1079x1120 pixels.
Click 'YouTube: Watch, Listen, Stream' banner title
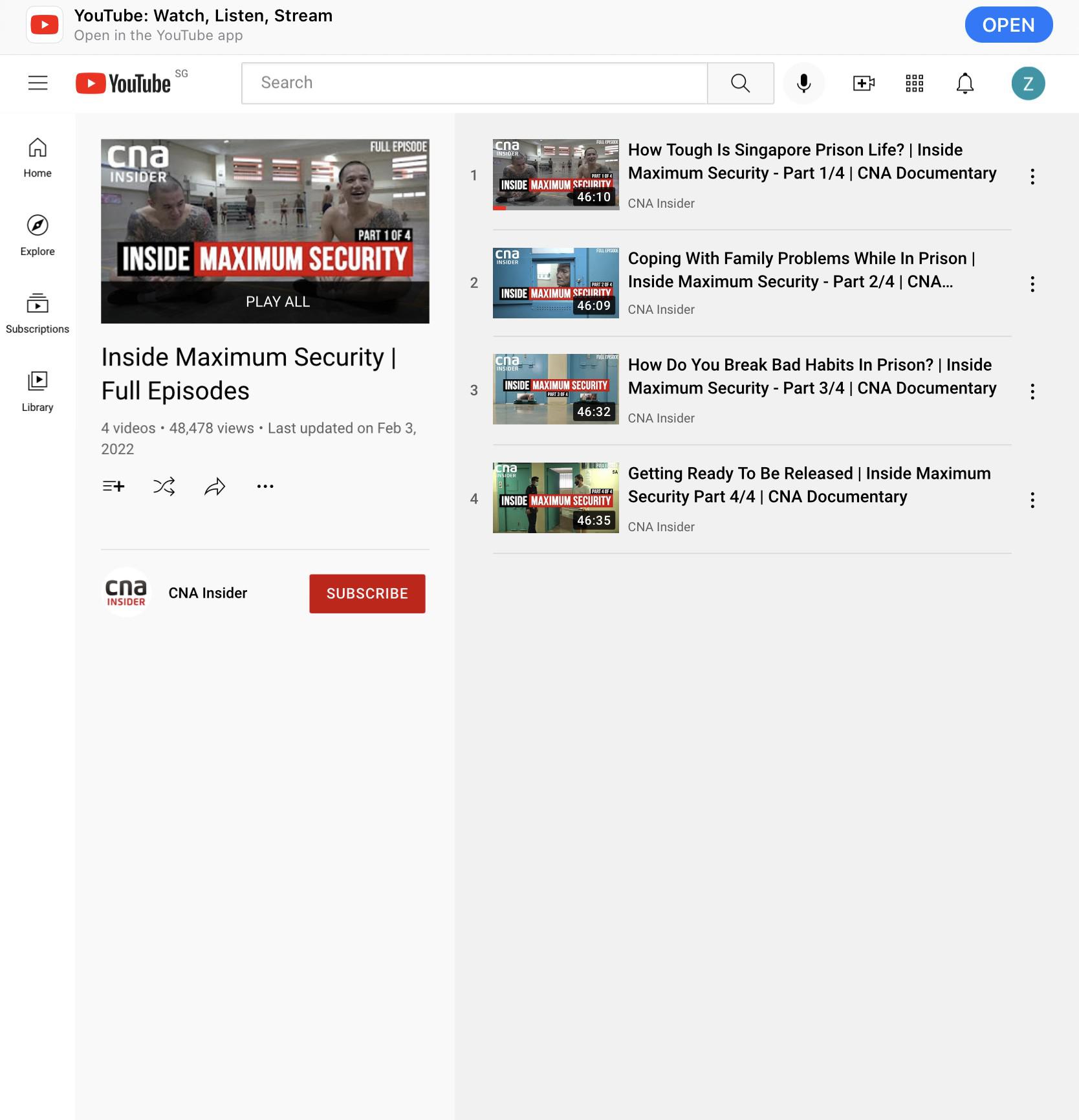click(203, 16)
